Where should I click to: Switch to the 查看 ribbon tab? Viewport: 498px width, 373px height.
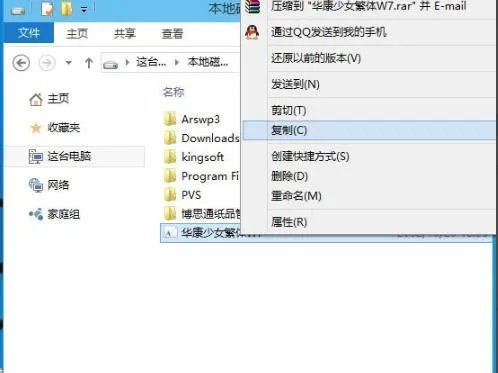172,33
